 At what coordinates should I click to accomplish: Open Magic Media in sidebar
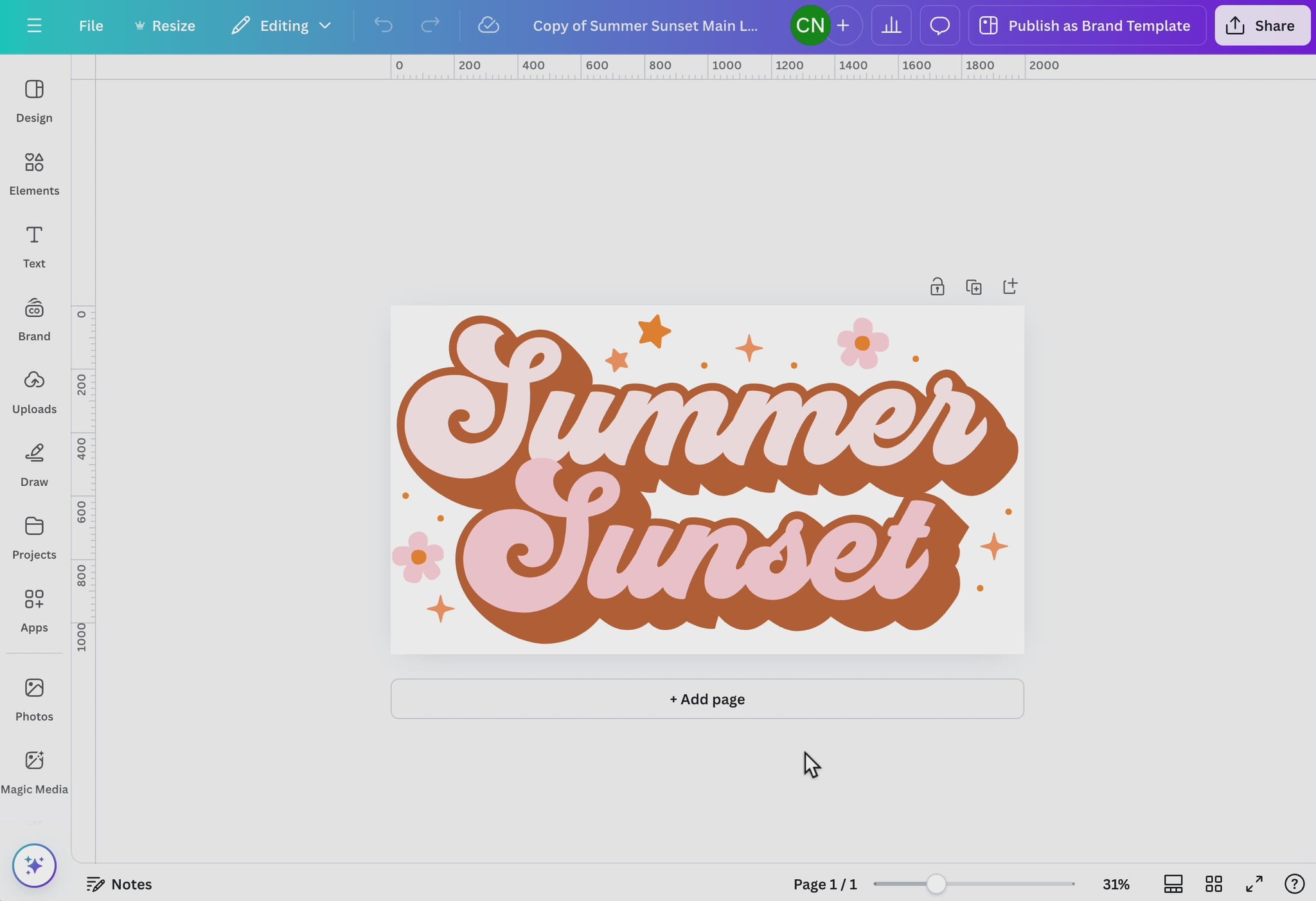point(34,771)
